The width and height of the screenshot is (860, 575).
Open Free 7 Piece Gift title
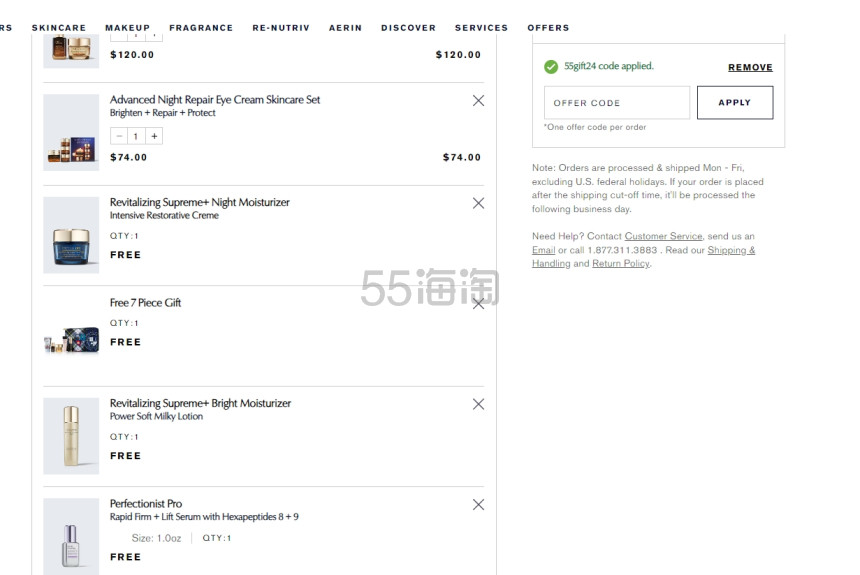click(x=145, y=303)
